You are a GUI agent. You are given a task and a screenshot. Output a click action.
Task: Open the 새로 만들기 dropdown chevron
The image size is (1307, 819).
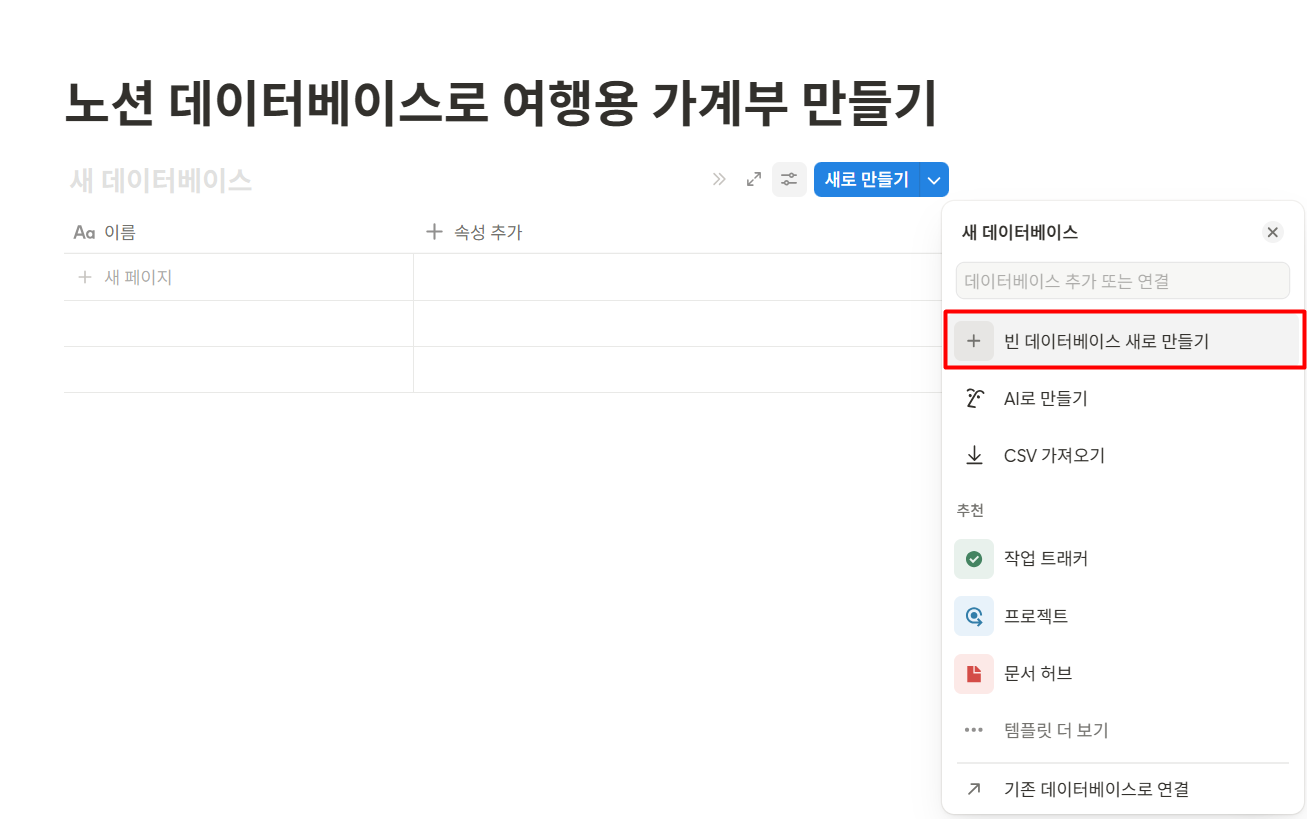click(x=933, y=179)
